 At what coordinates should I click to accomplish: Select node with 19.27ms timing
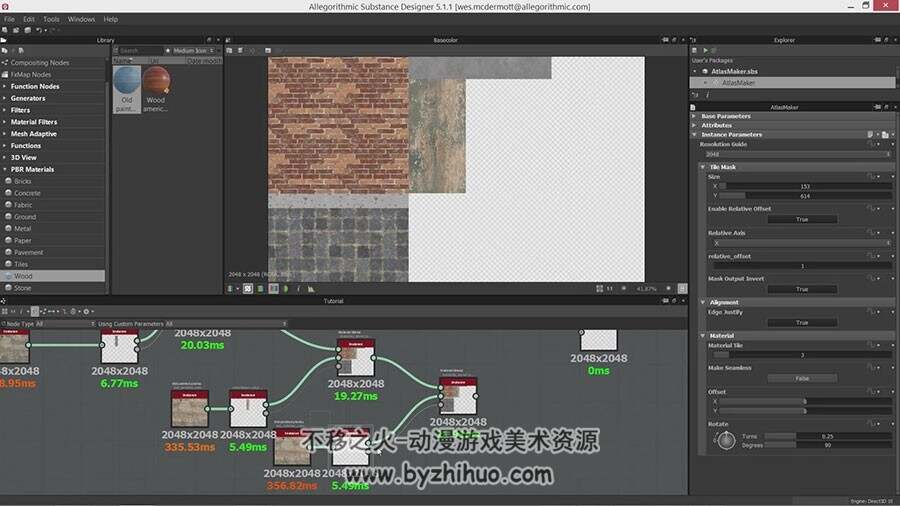pos(356,358)
